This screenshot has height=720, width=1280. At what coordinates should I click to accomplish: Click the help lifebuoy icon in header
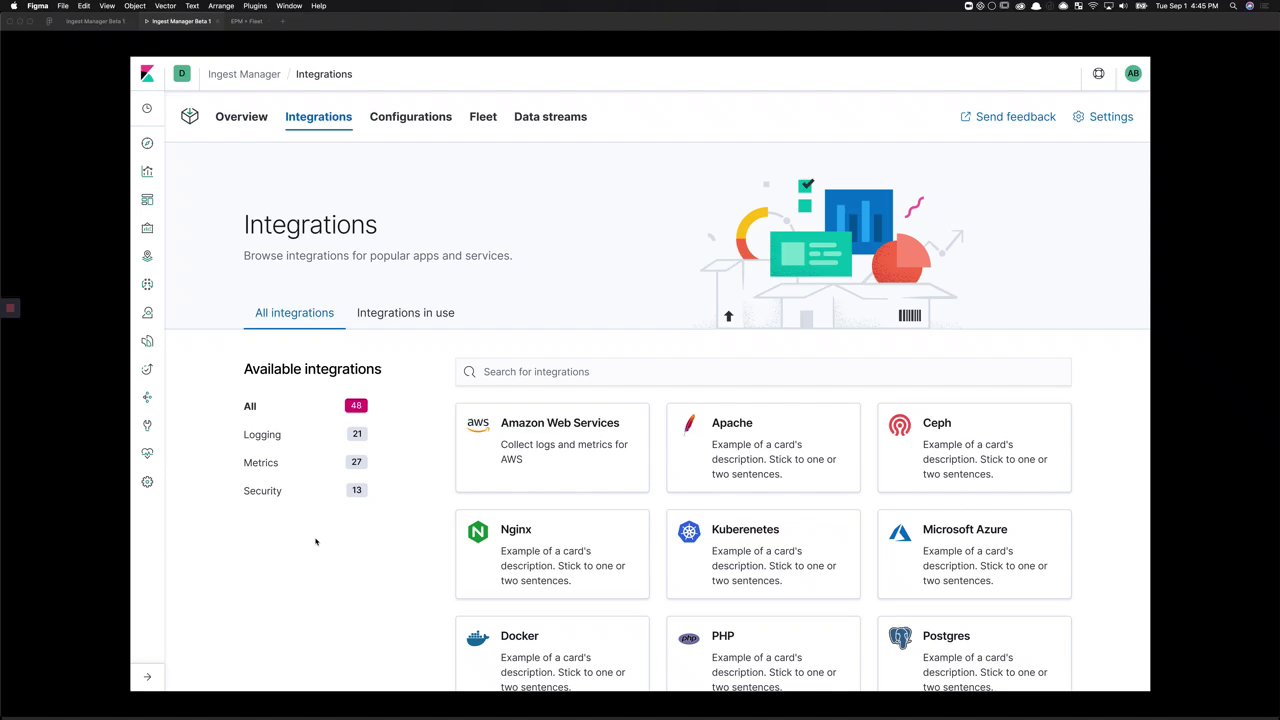[x=1099, y=73]
